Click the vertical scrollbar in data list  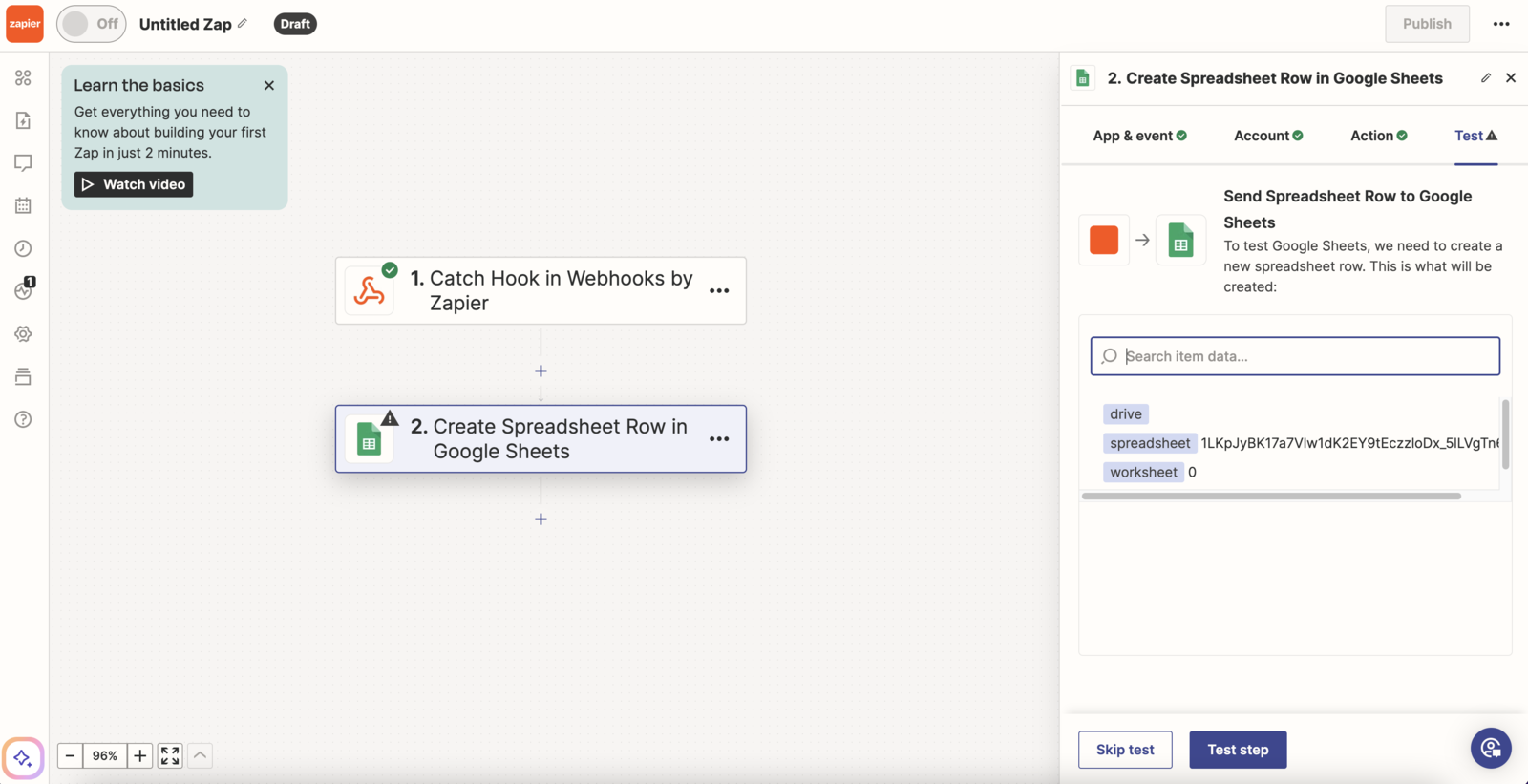click(x=1506, y=434)
